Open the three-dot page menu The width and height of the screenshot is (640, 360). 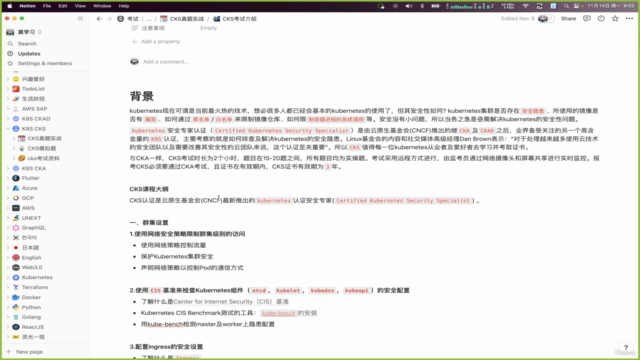coord(629,18)
